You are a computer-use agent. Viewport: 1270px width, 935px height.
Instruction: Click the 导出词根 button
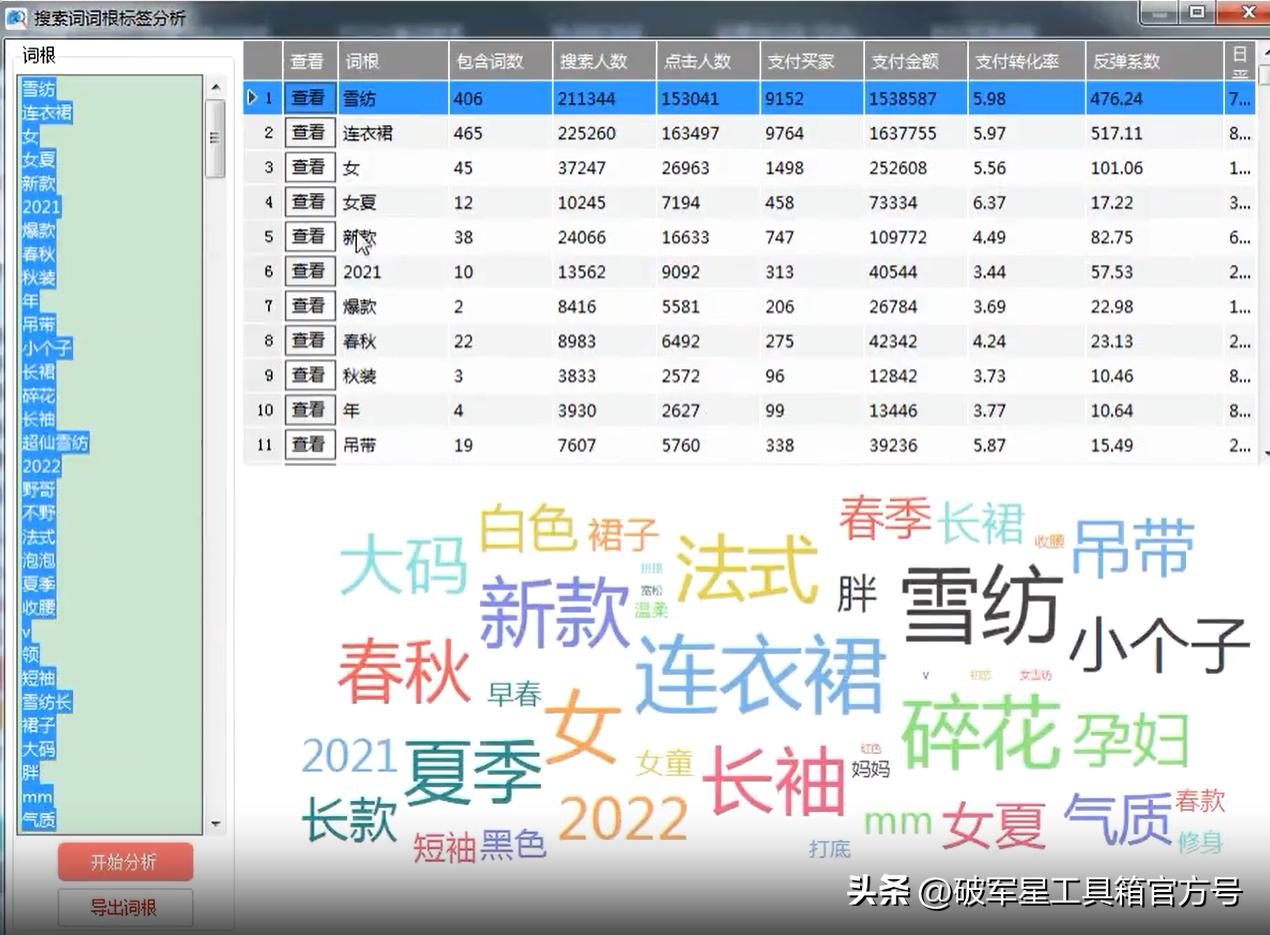(124, 908)
